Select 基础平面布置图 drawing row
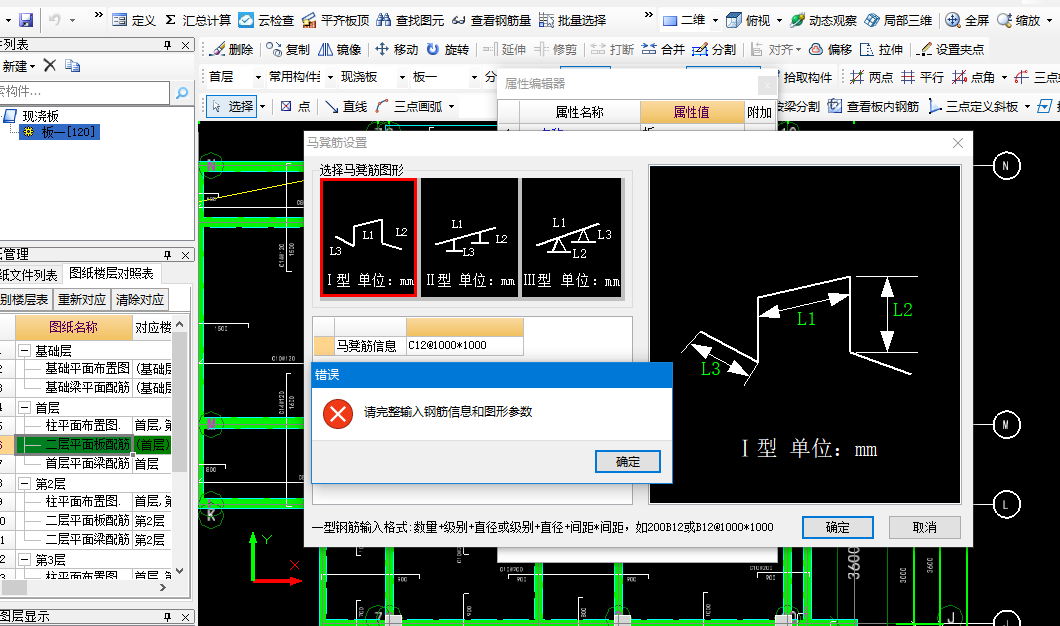Screen dimensions: 1060x626 (87, 368)
